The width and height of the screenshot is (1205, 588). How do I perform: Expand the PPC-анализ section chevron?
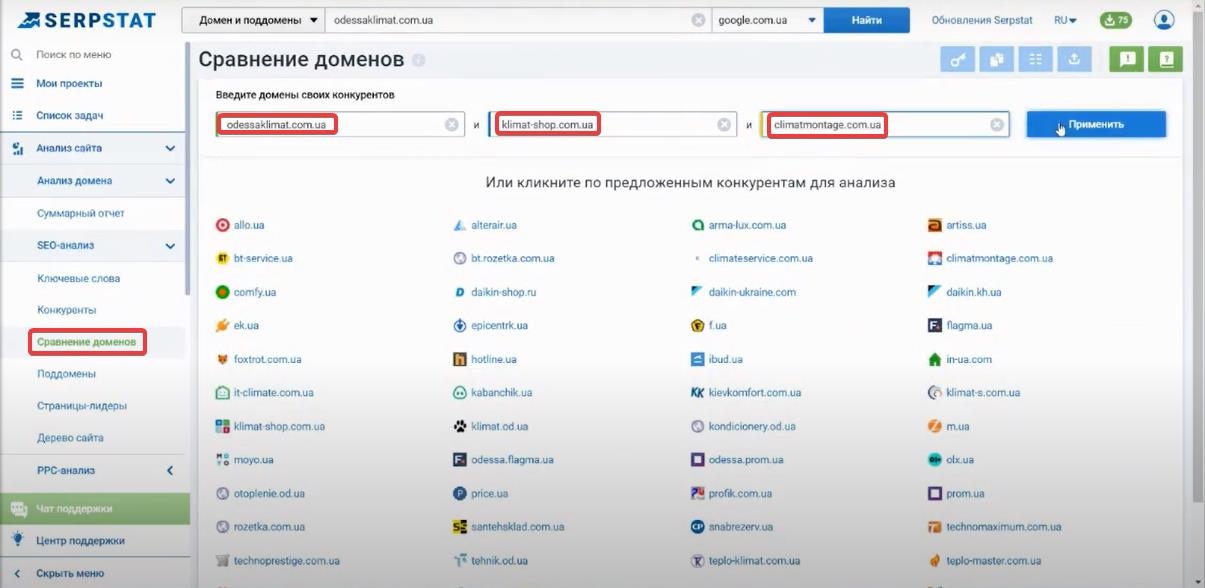[x=170, y=471]
